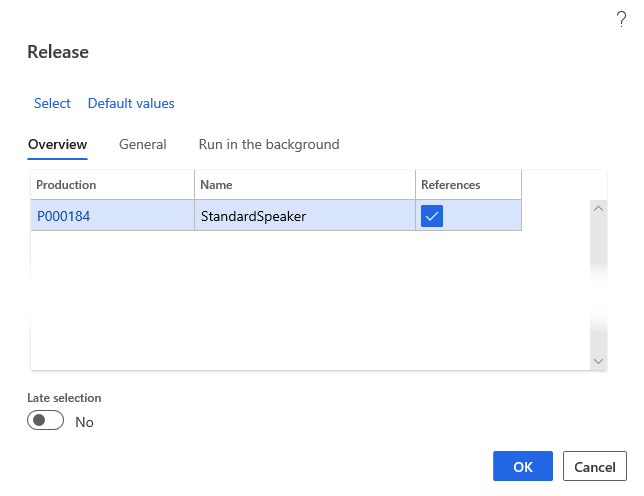Switch to the General tab
The height and width of the screenshot is (496, 644).
(143, 145)
